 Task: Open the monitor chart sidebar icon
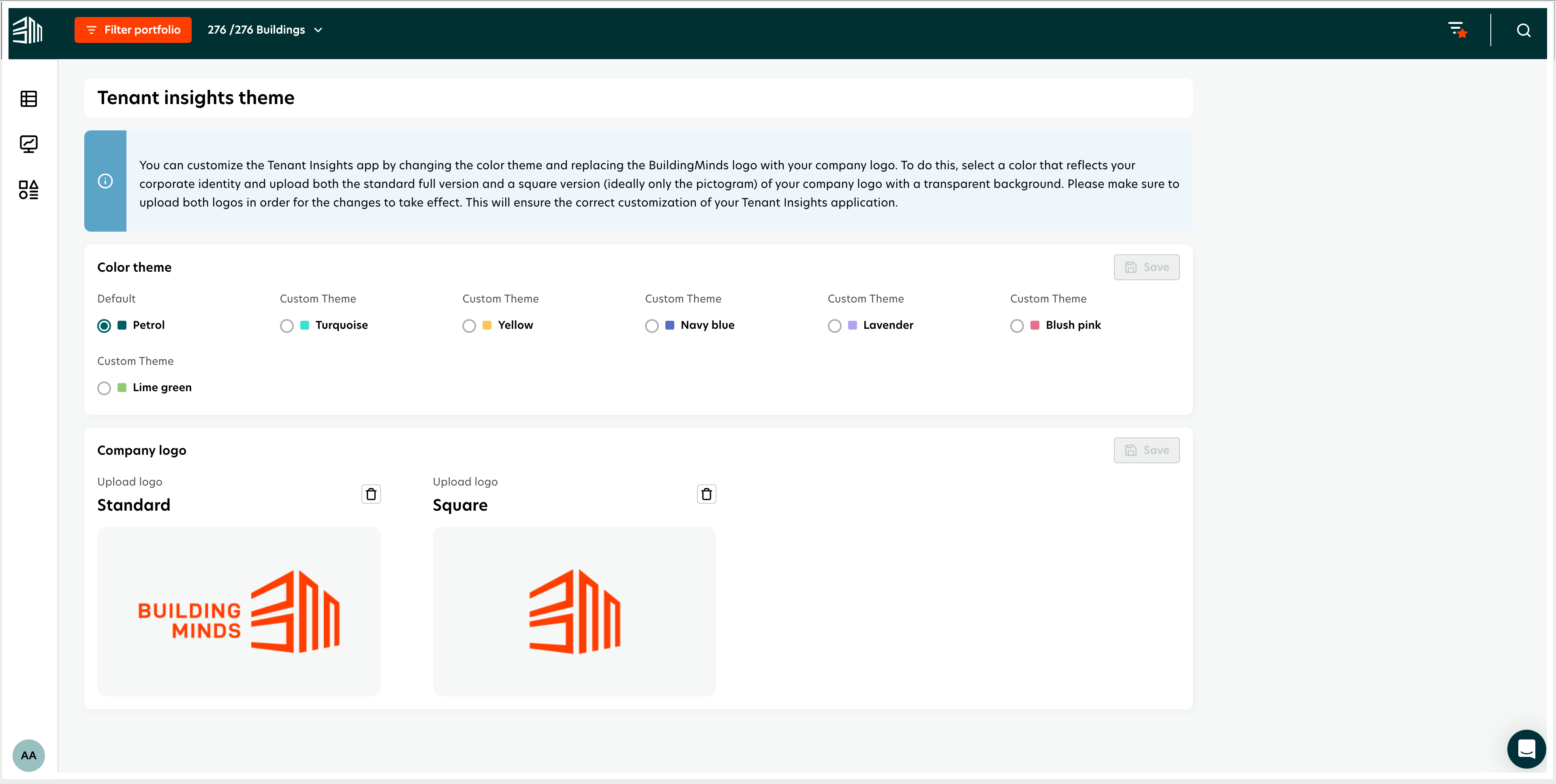28,144
